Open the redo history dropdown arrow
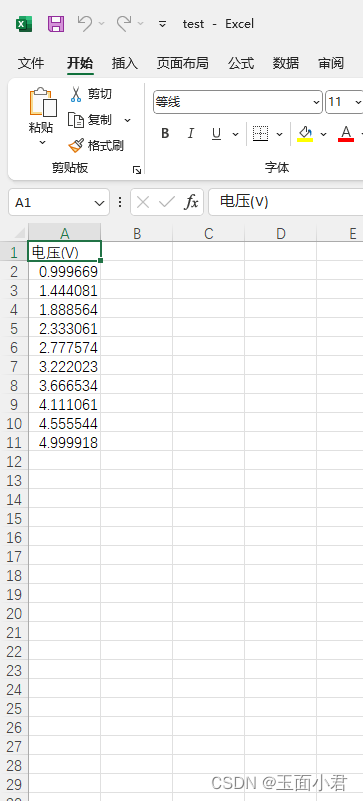The image size is (363, 801). pos(140,23)
